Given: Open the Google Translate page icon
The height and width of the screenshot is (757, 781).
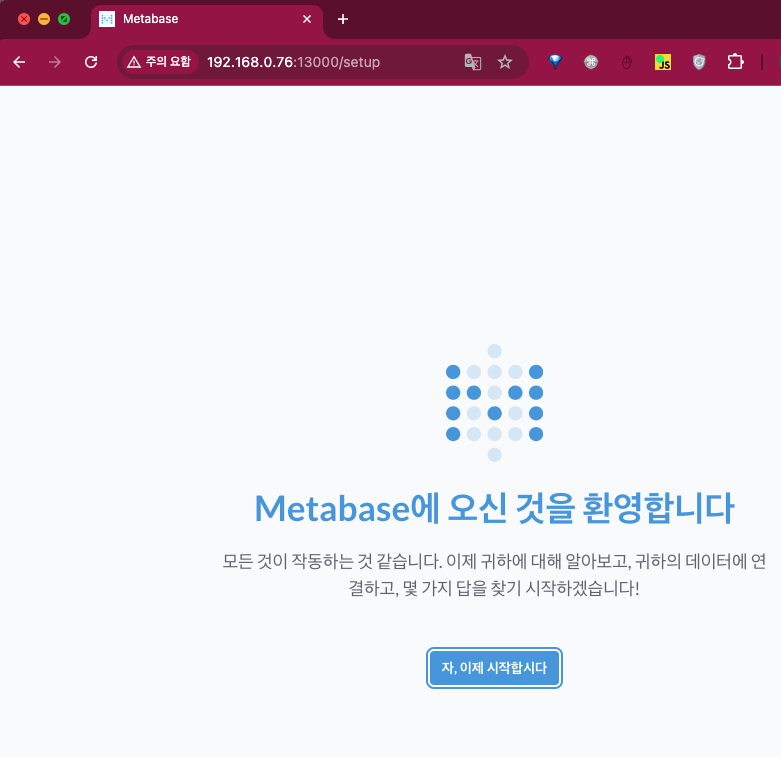Looking at the screenshot, I should (473, 62).
